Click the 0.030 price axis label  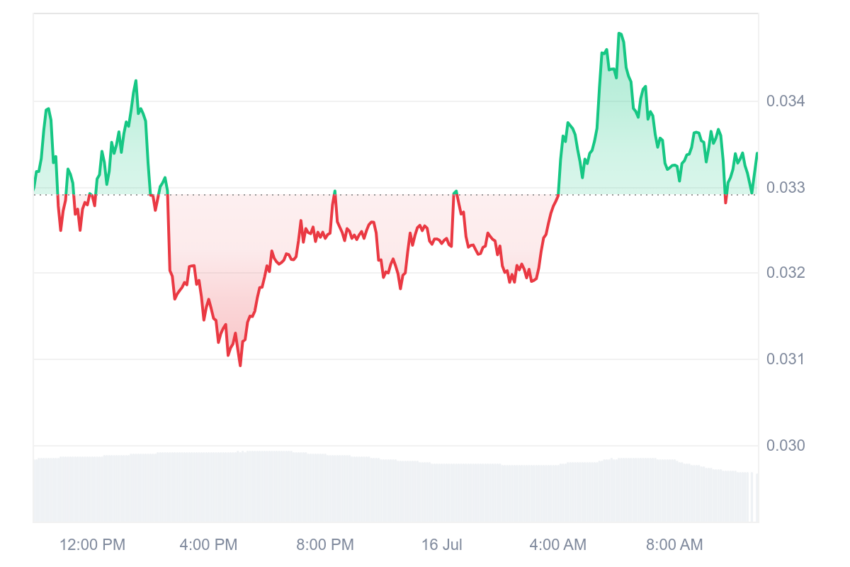[785, 446]
